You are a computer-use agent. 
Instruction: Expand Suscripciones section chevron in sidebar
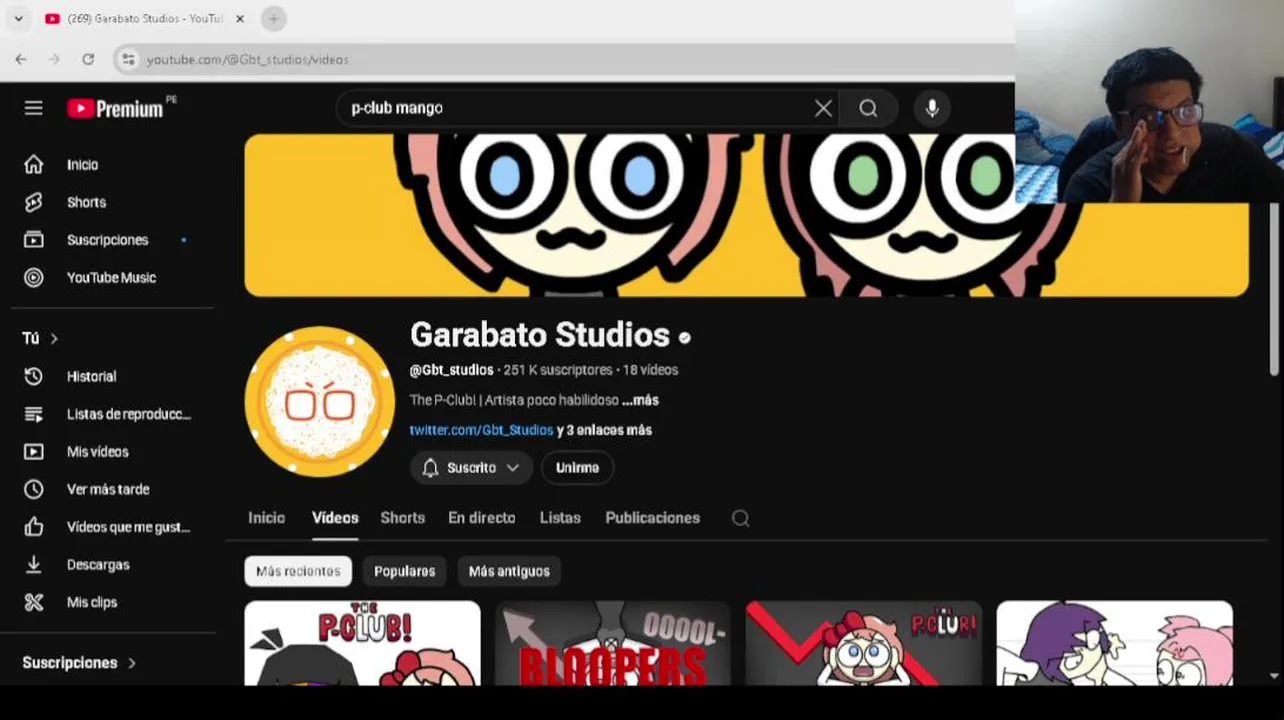pyautogui.click(x=131, y=663)
